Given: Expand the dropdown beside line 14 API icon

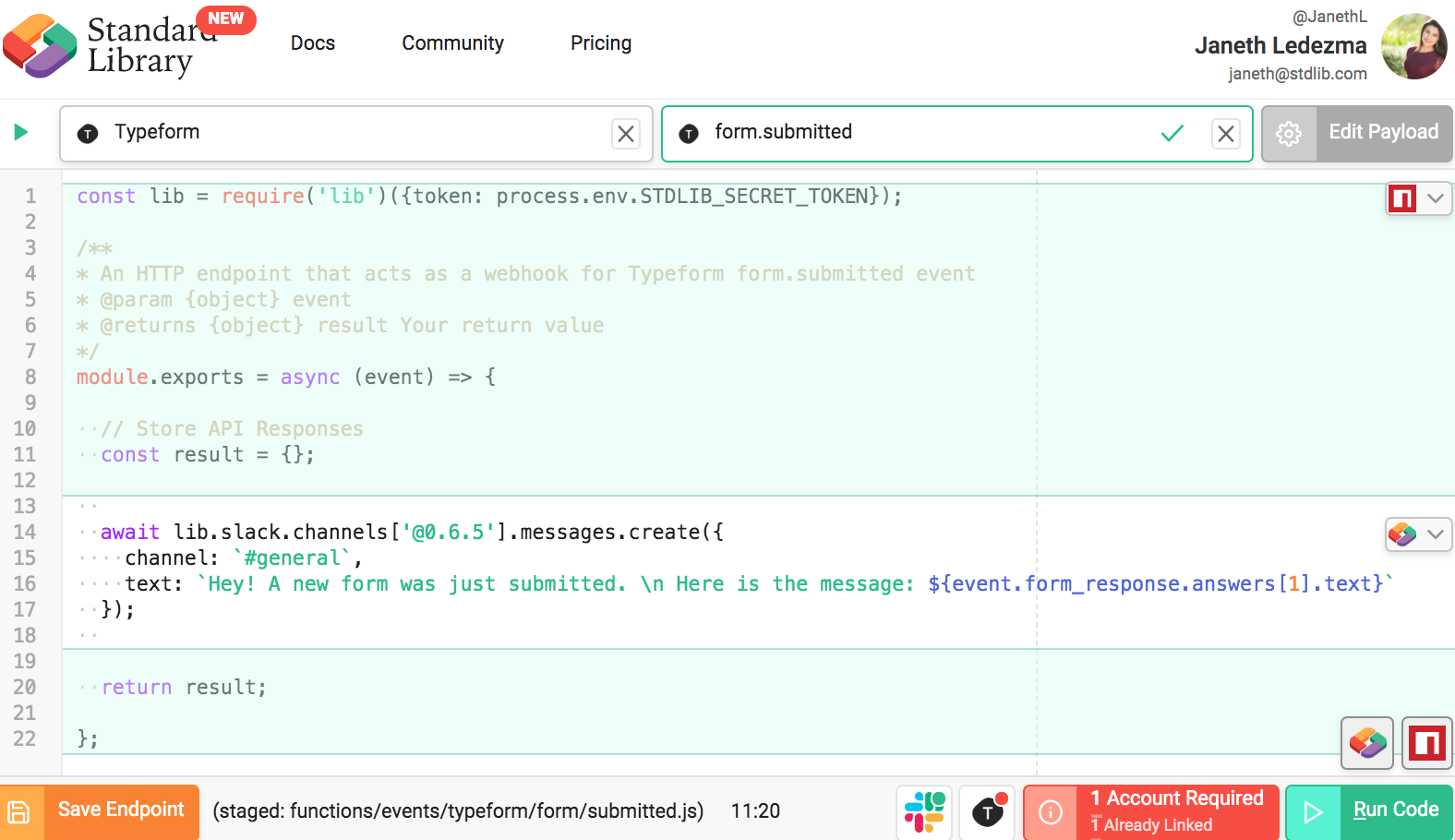Looking at the screenshot, I should coord(1435,534).
